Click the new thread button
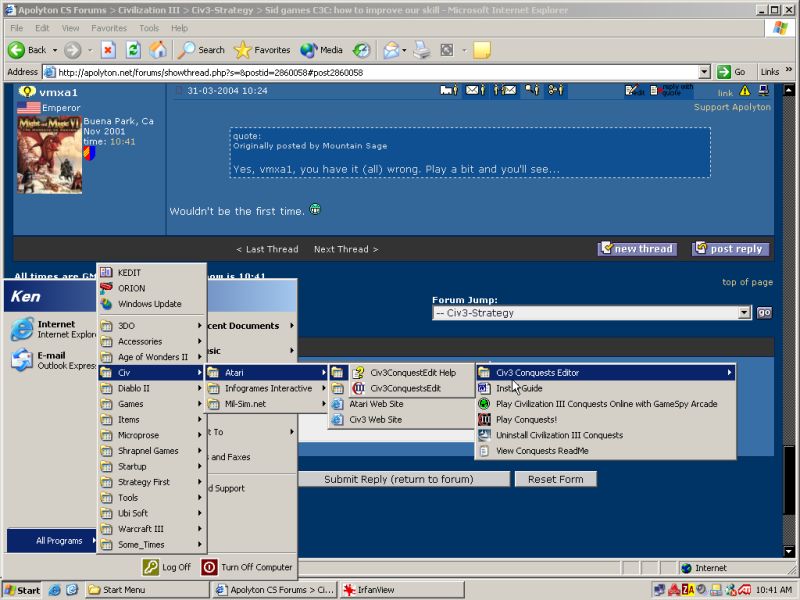This screenshot has height=600, width=800. point(637,248)
